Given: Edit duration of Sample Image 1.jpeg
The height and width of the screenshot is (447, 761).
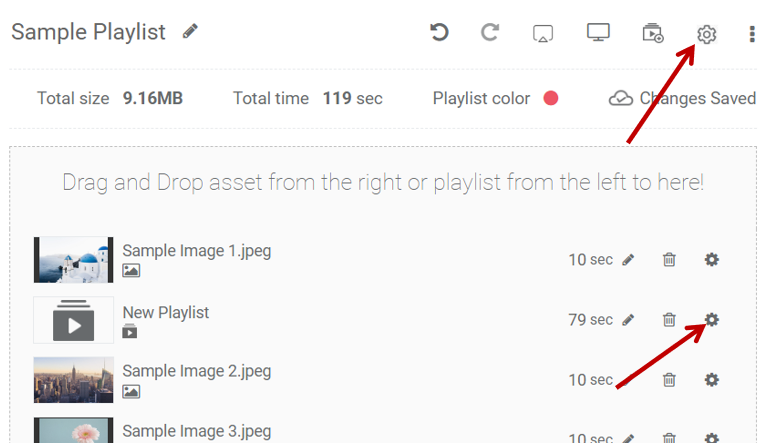Looking at the screenshot, I should (x=628, y=260).
